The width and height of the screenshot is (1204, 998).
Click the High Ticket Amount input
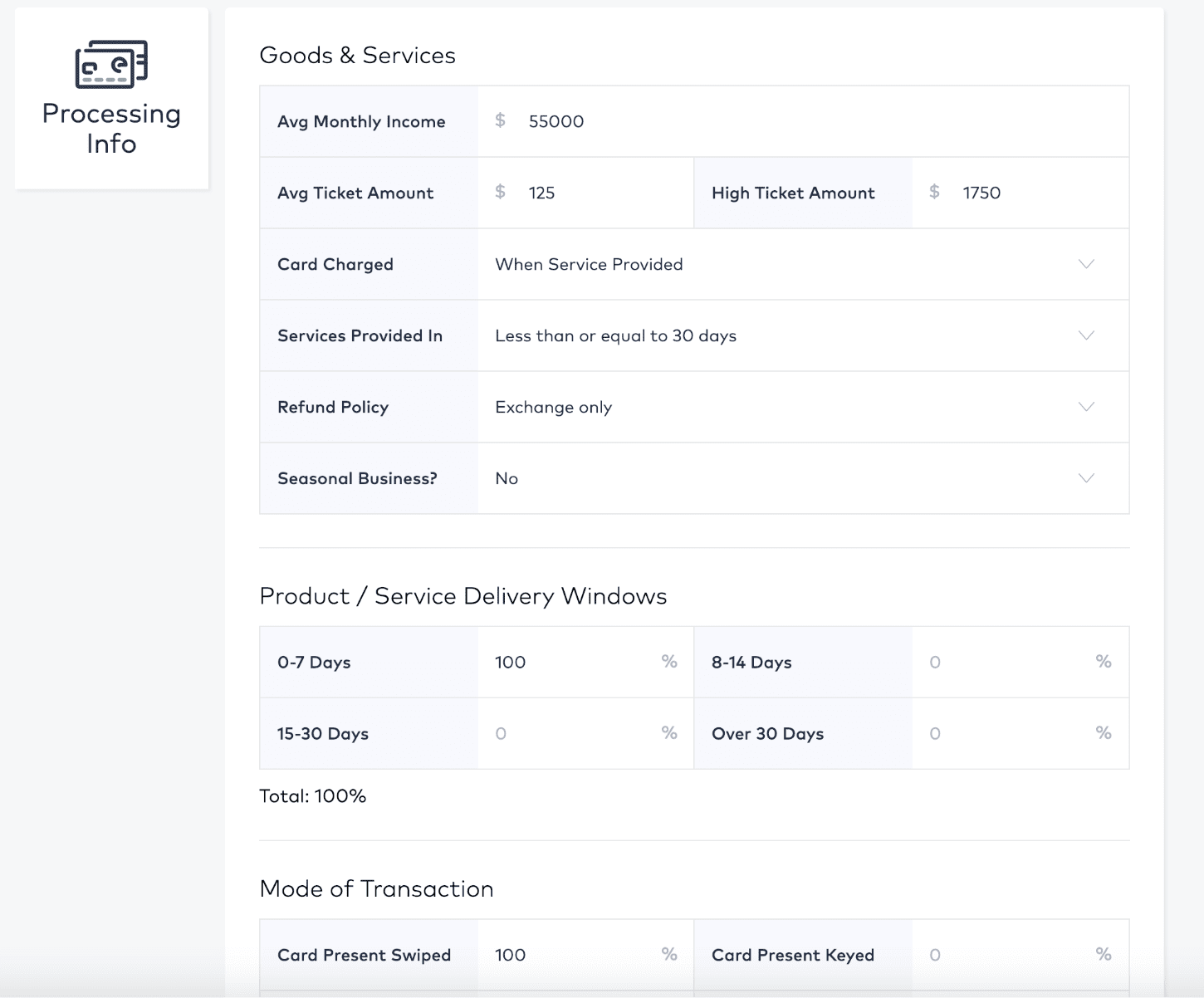[x=1030, y=193]
